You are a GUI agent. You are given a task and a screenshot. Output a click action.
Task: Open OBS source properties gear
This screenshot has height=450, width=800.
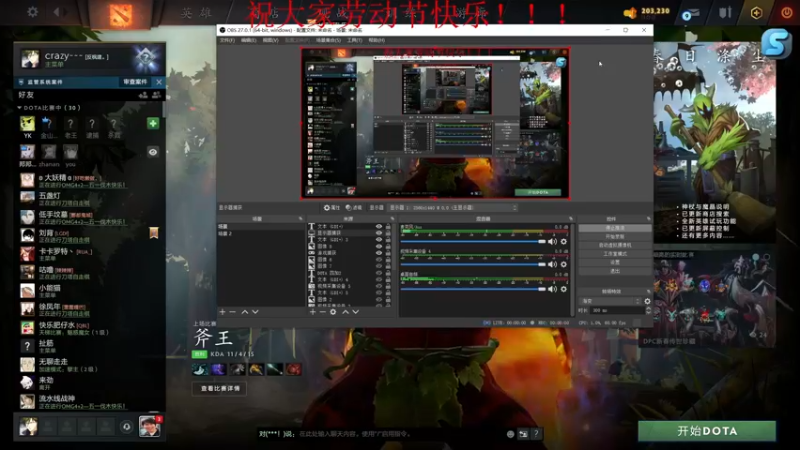click(333, 312)
